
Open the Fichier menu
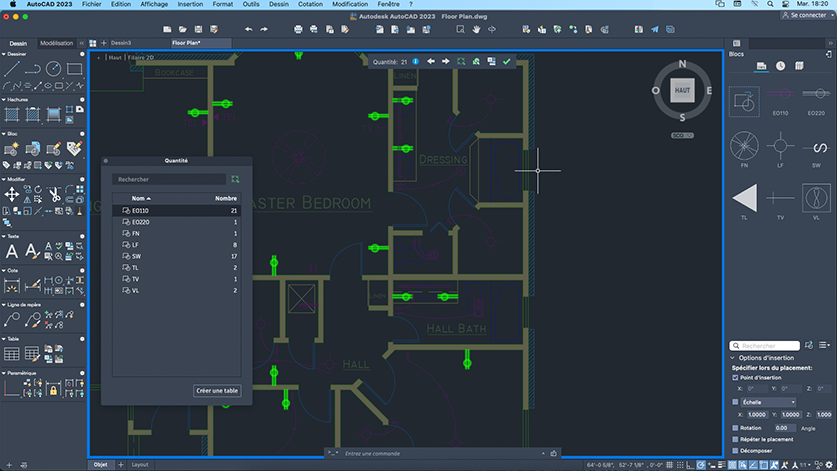point(91,4)
